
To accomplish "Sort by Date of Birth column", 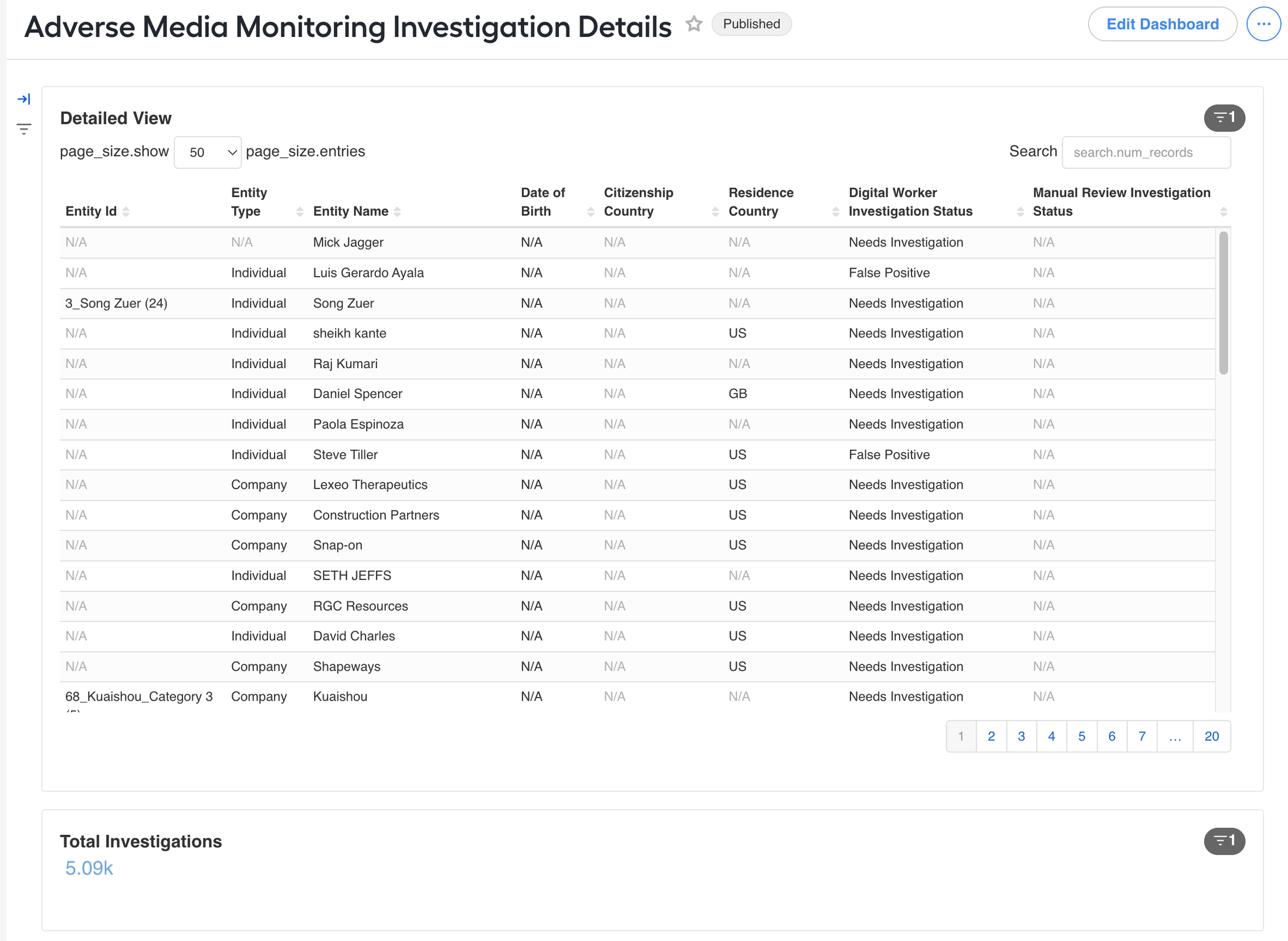I will [591, 212].
